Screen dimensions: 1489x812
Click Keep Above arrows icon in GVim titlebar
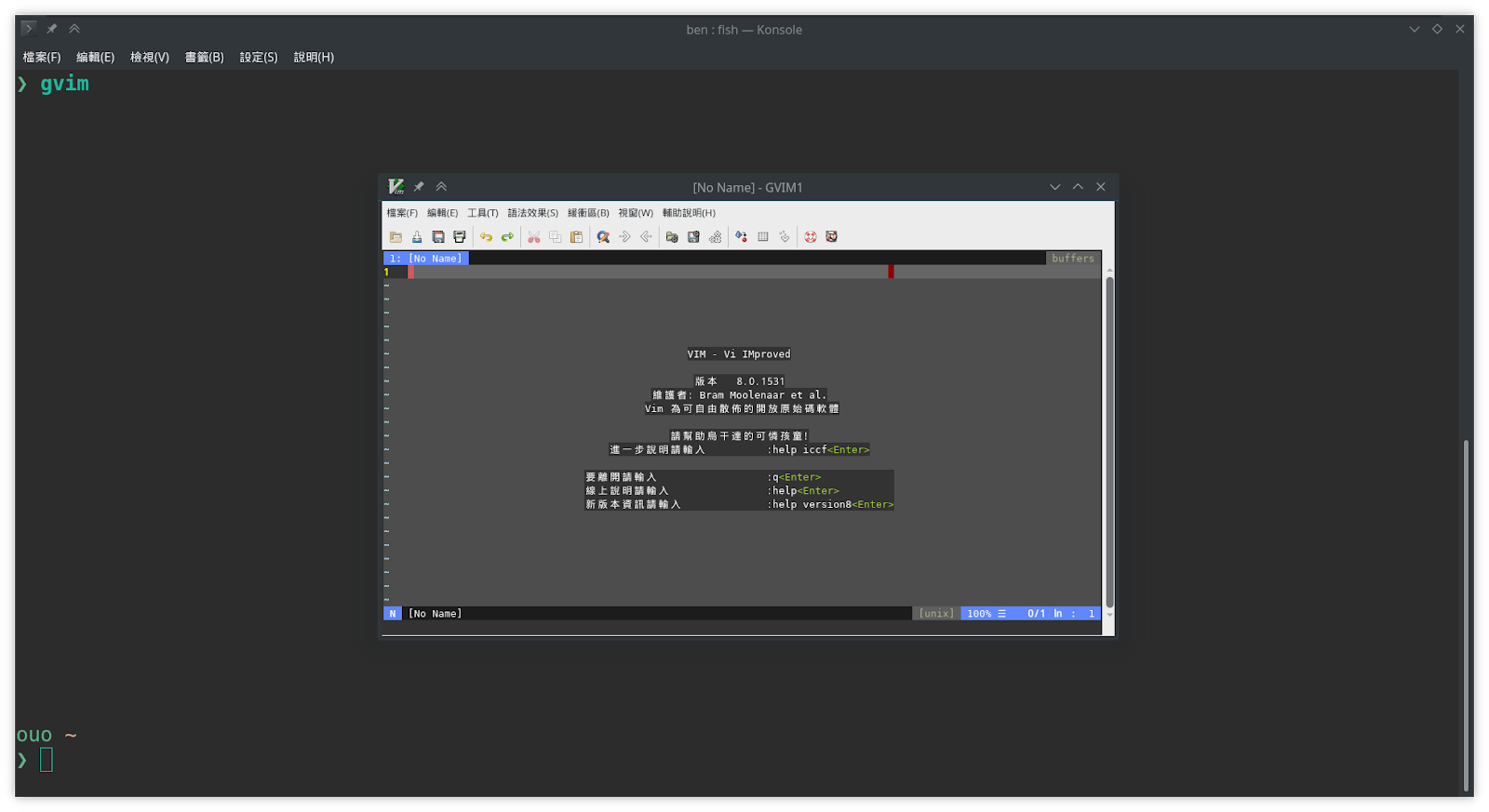pos(441,187)
